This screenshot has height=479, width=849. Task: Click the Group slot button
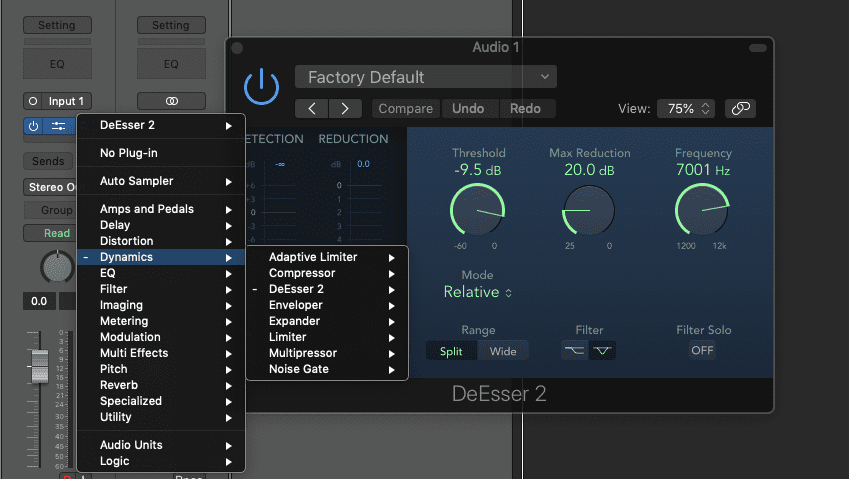tap(50, 210)
